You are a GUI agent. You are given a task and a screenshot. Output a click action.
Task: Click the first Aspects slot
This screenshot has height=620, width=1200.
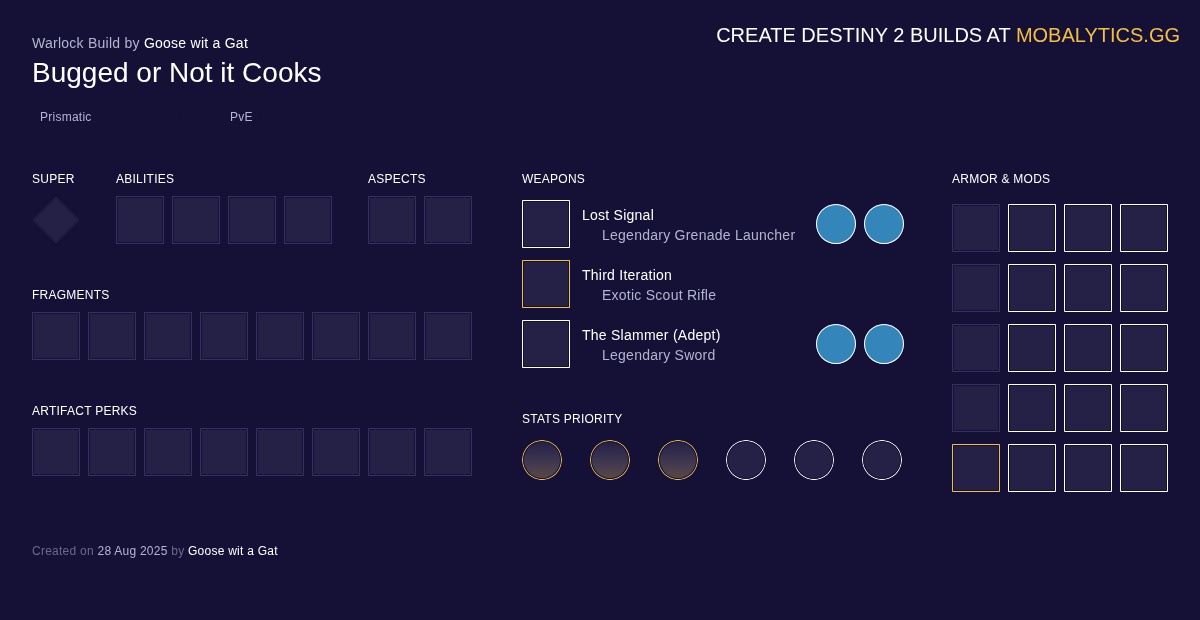click(x=392, y=220)
